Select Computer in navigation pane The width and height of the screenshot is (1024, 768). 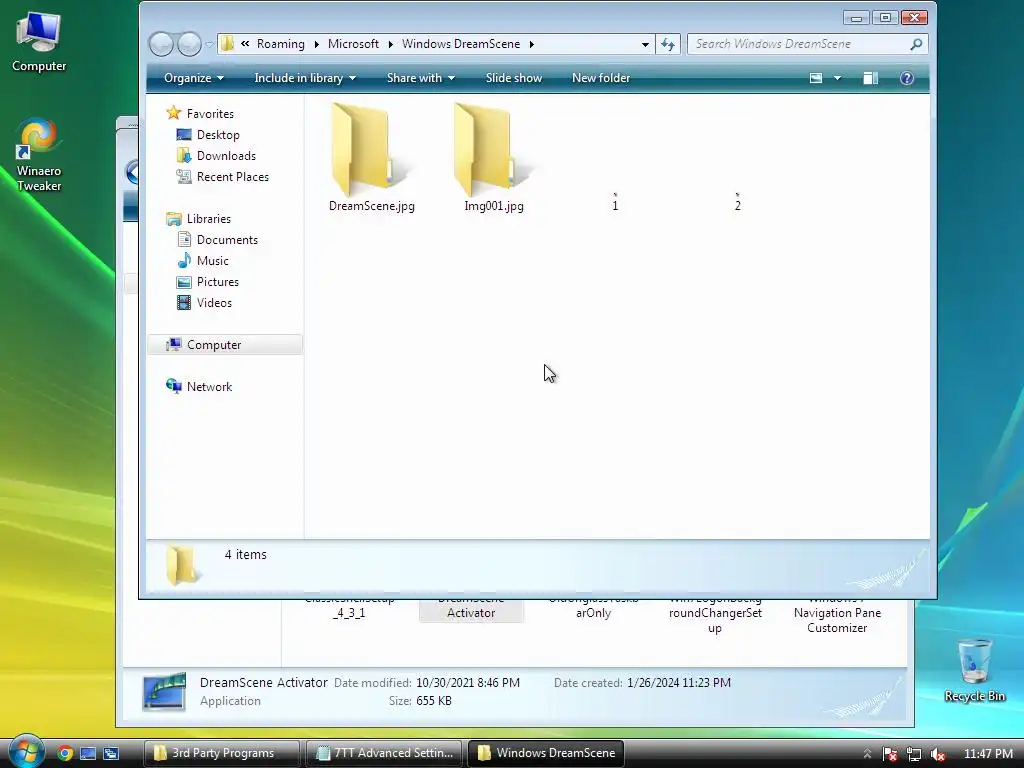click(x=225, y=345)
